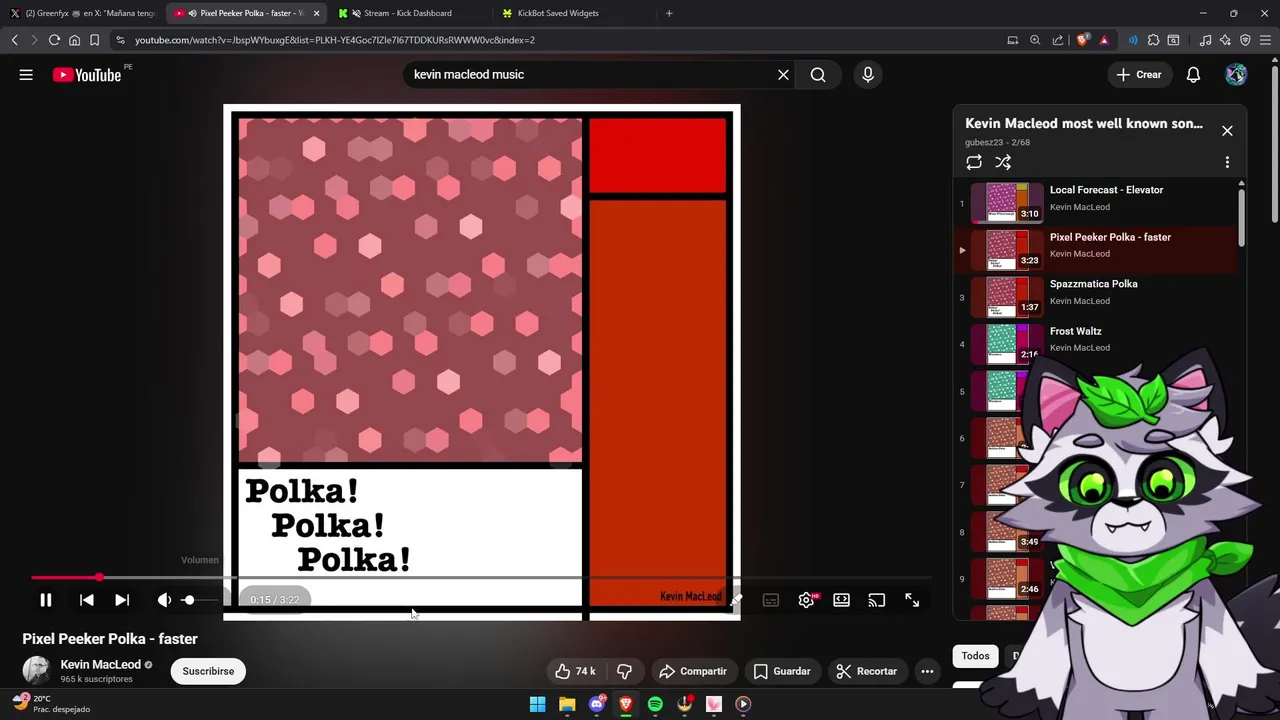The height and width of the screenshot is (720, 1280).
Task: Open the YouTube guide hamburger menu
Action: click(x=26, y=75)
